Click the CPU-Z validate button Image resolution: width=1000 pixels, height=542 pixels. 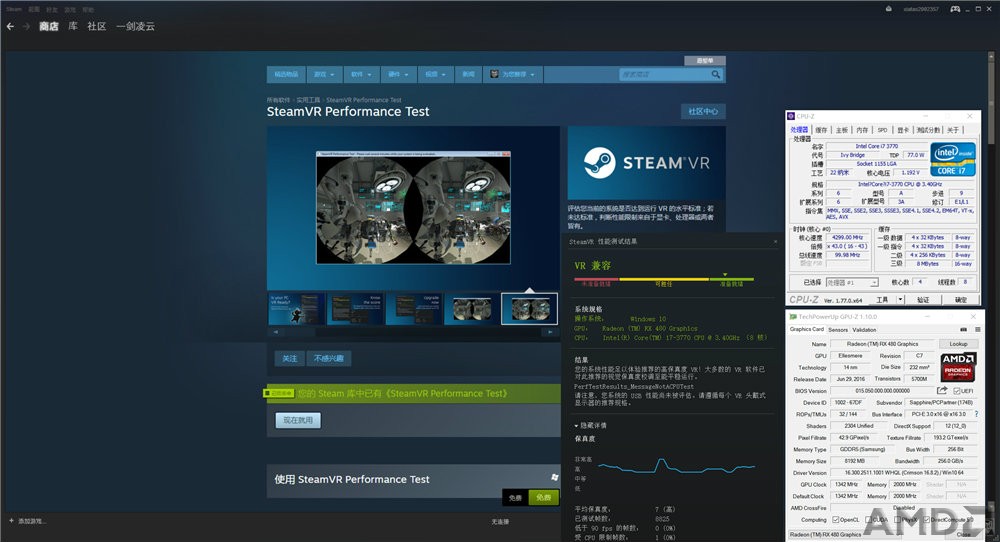(x=923, y=299)
